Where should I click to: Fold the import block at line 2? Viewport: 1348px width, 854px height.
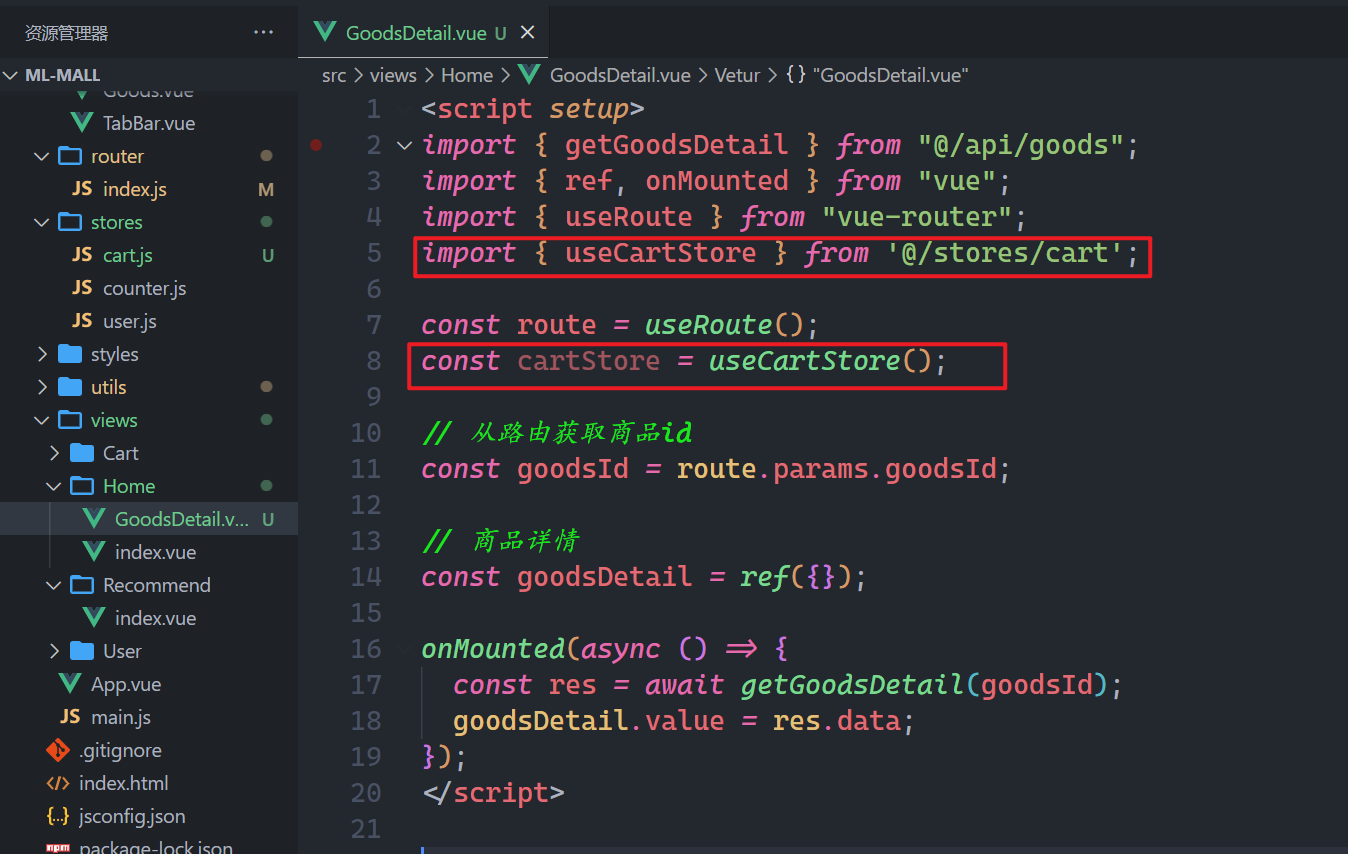[404, 145]
